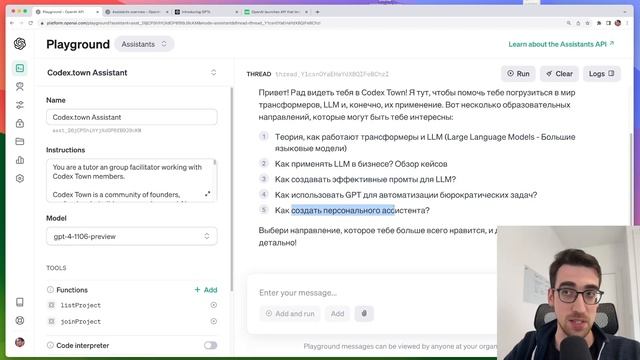The width and height of the screenshot is (640, 360).
Task: Open the Help icon in sidebar
Action: (x=20, y=320)
